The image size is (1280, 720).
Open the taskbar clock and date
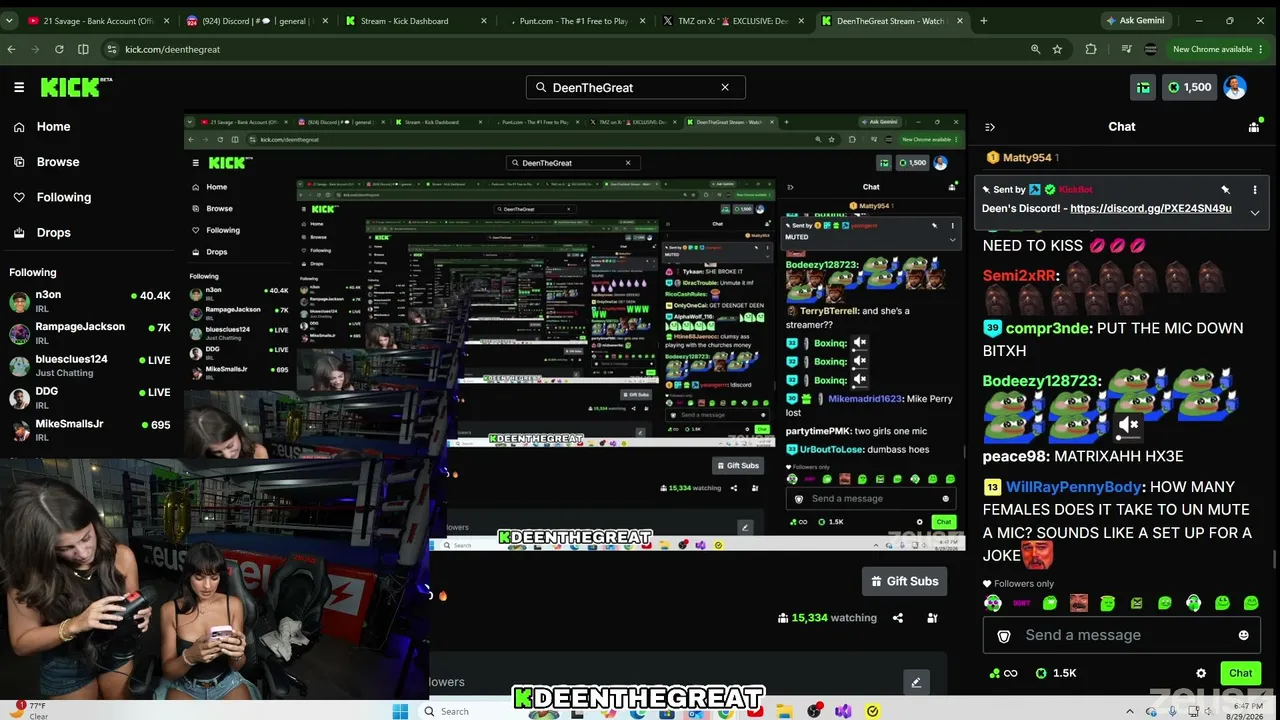(x=1250, y=711)
